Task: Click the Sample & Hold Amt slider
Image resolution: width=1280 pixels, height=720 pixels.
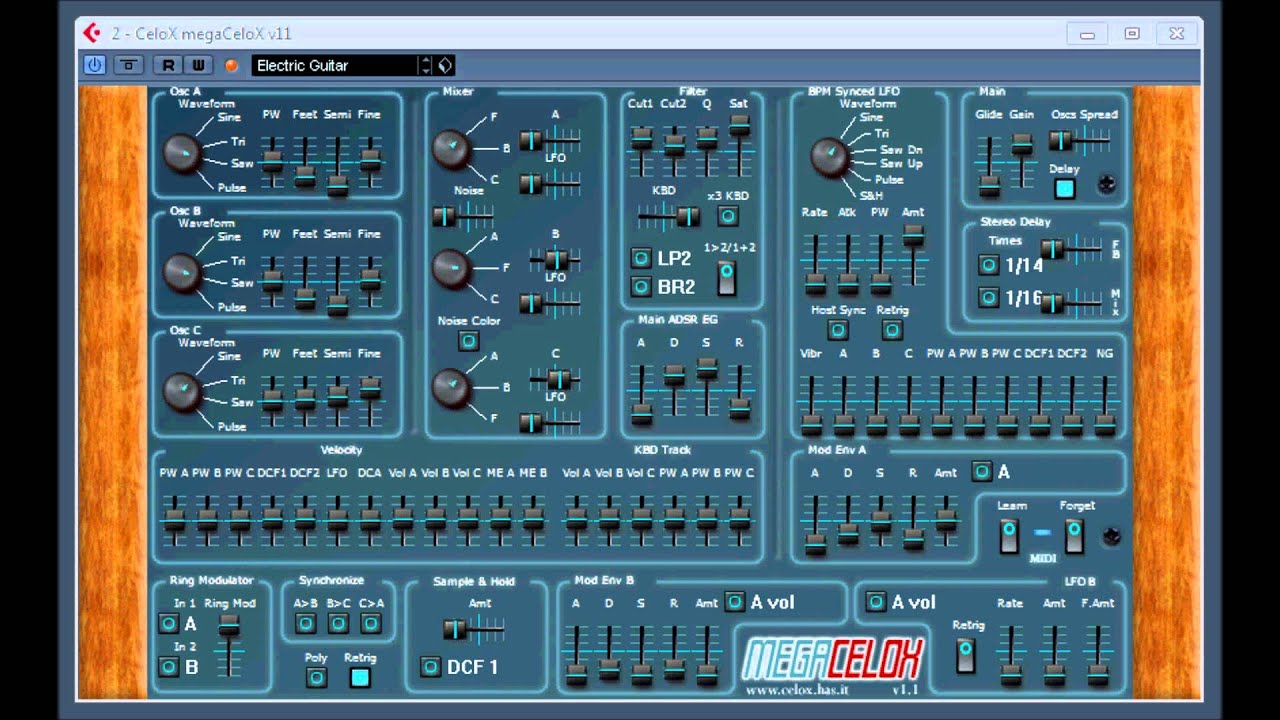Action: pyautogui.click(x=473, y=629)
